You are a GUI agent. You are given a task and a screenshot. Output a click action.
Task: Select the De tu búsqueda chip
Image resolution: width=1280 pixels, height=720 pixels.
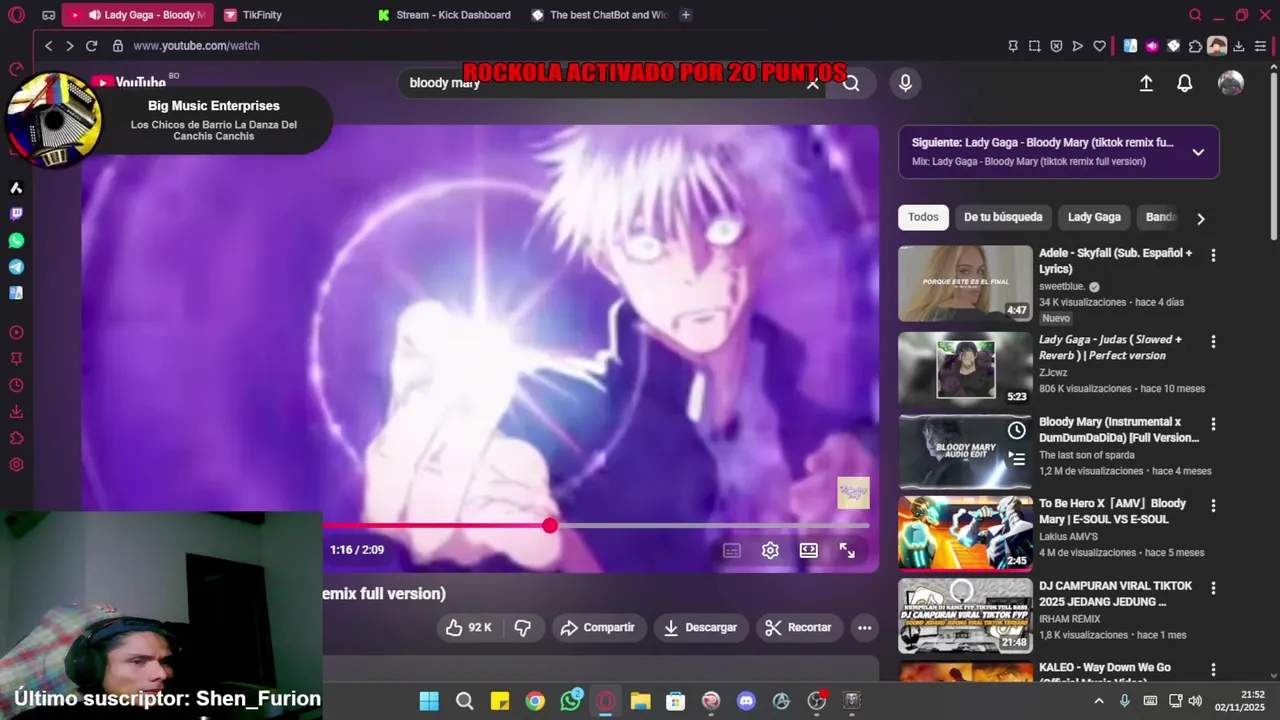click(1003, 217)
